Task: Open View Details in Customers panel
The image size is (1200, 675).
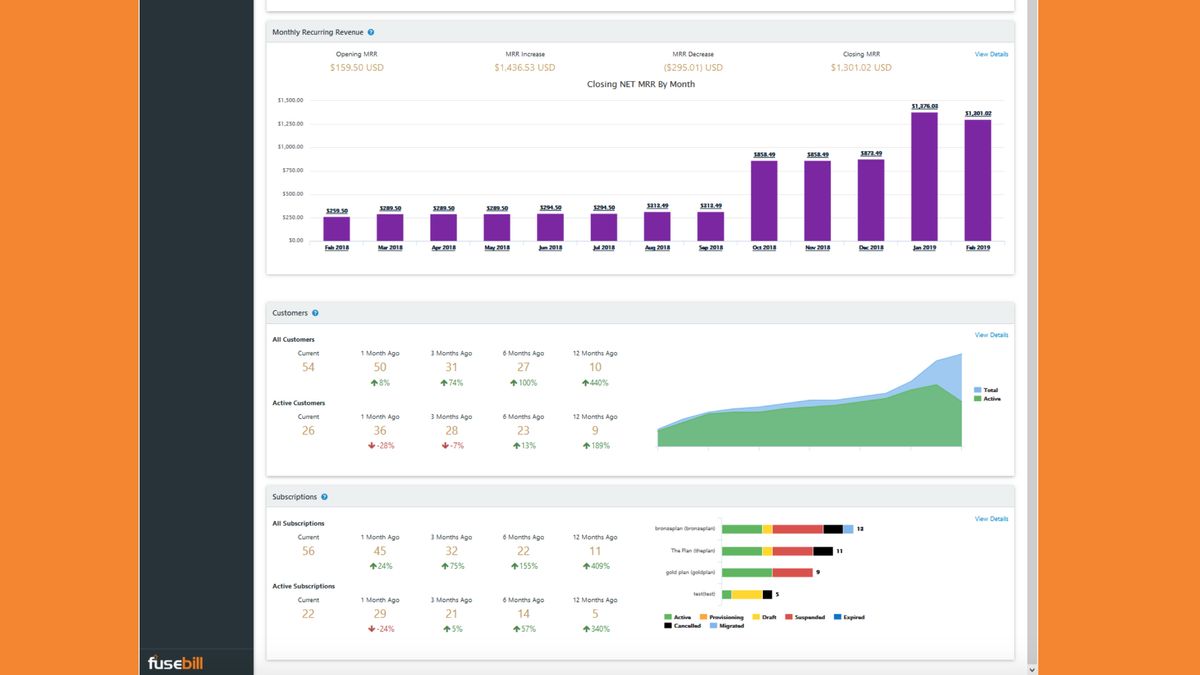Action: (991, 335)
